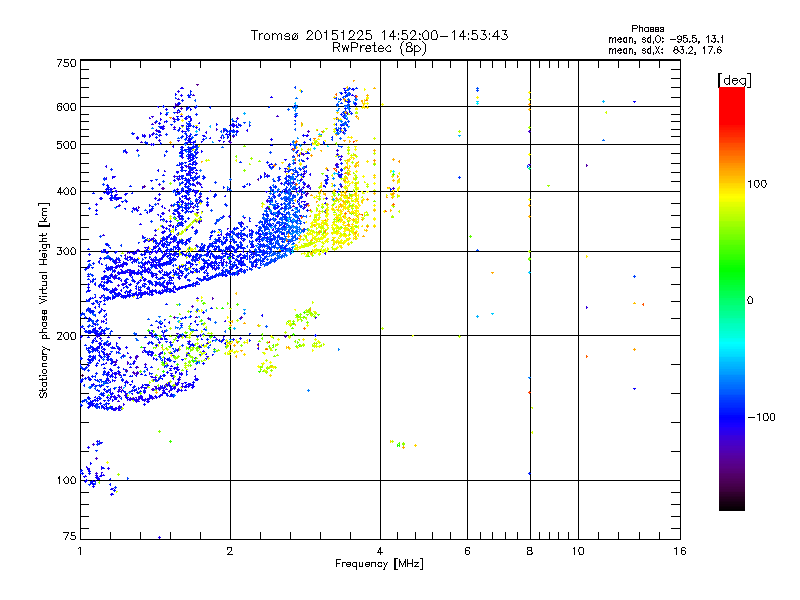Click the y-axis tick label '400'

click(x=66, y=191)
